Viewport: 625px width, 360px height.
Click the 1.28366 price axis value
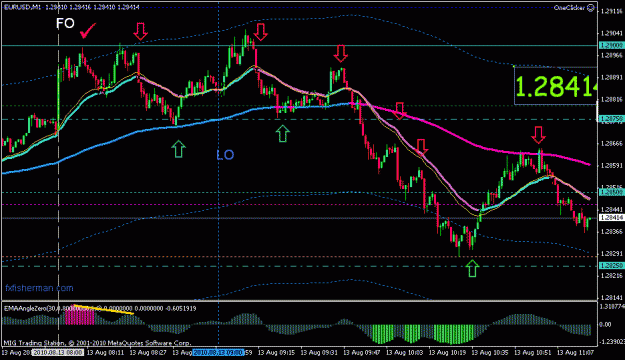pos(611,231)
